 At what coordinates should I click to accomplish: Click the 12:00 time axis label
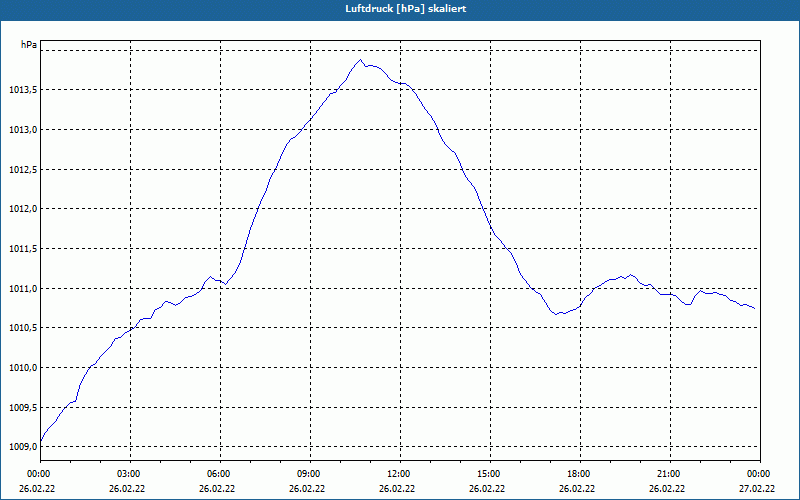[x=401, y=474]
